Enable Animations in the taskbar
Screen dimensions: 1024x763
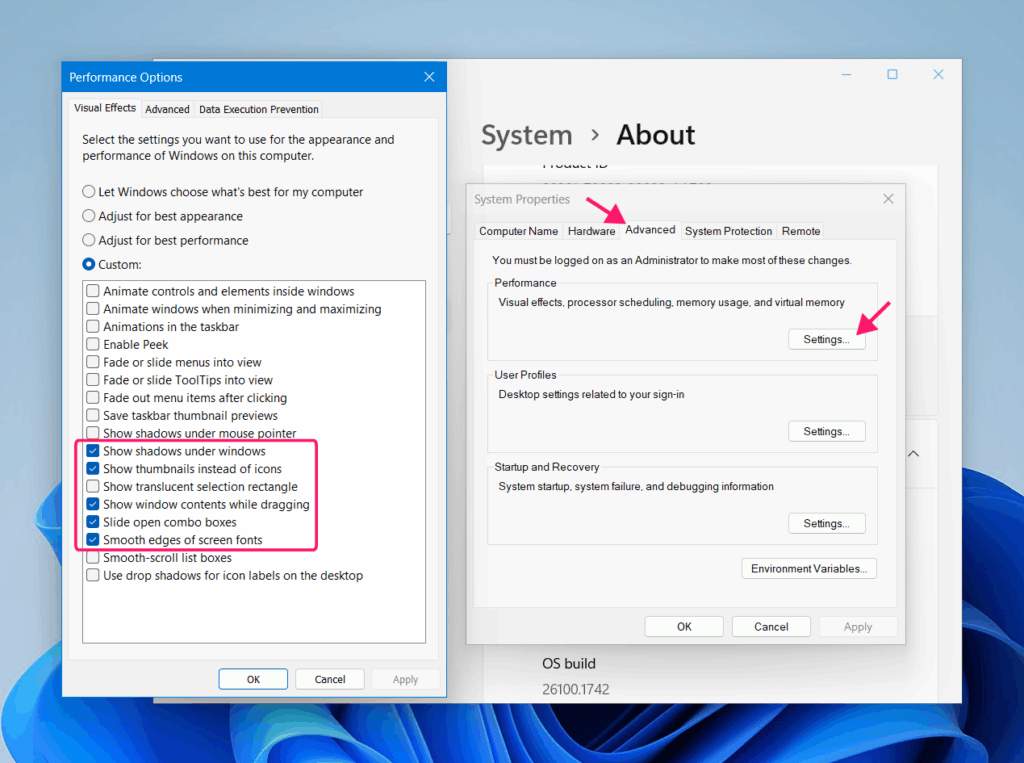(93, 326)
